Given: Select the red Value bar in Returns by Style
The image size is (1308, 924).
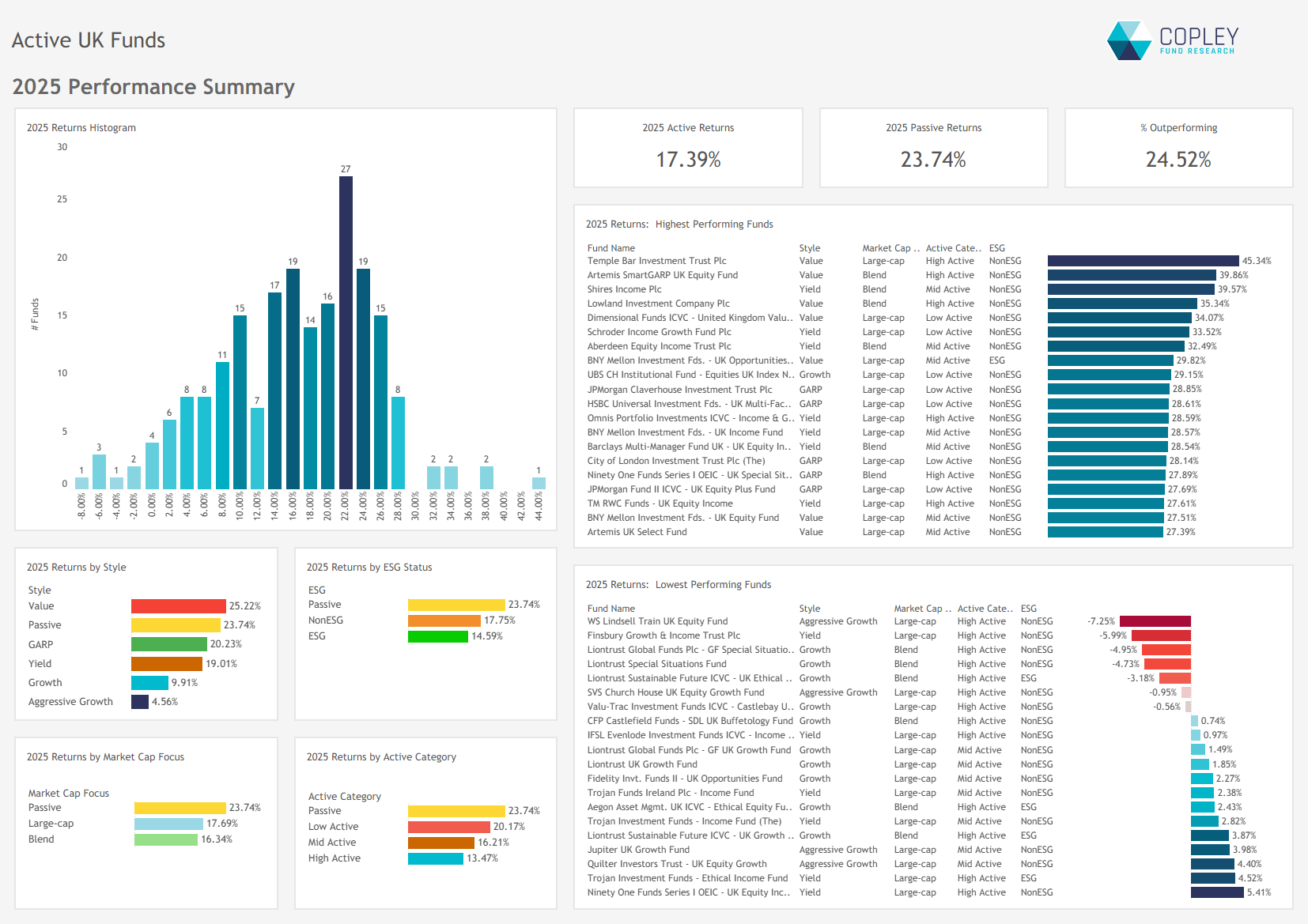Looking at the screenshot, I should click(x=178, y=606).
